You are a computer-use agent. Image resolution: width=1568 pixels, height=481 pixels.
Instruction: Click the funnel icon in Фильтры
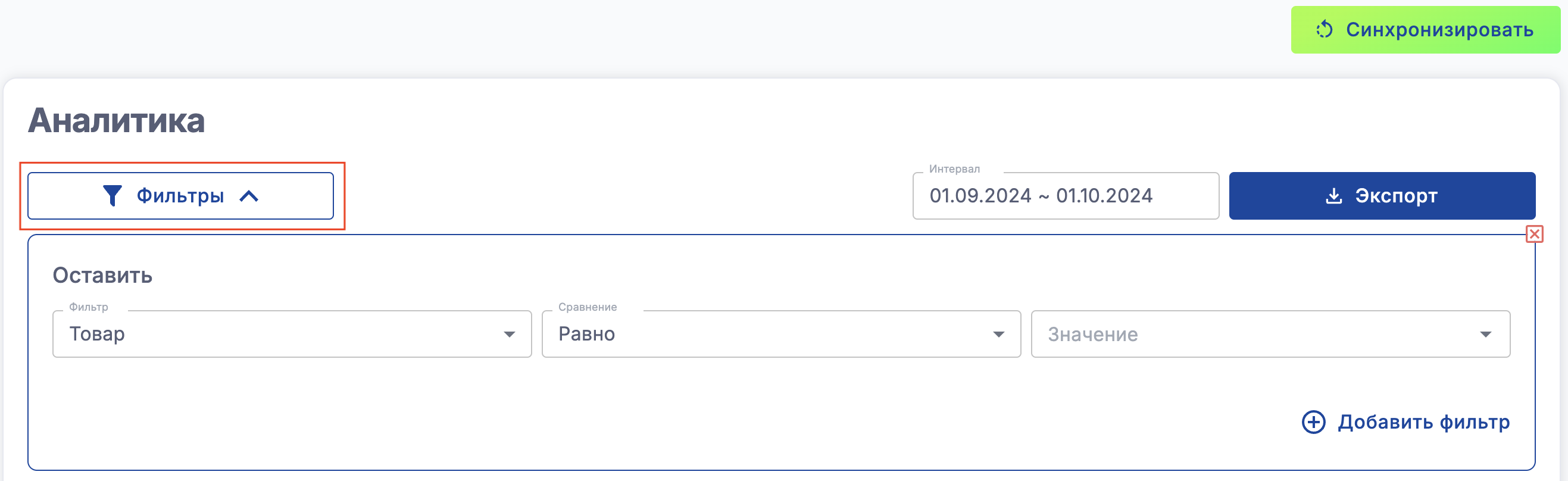(112, 195)
